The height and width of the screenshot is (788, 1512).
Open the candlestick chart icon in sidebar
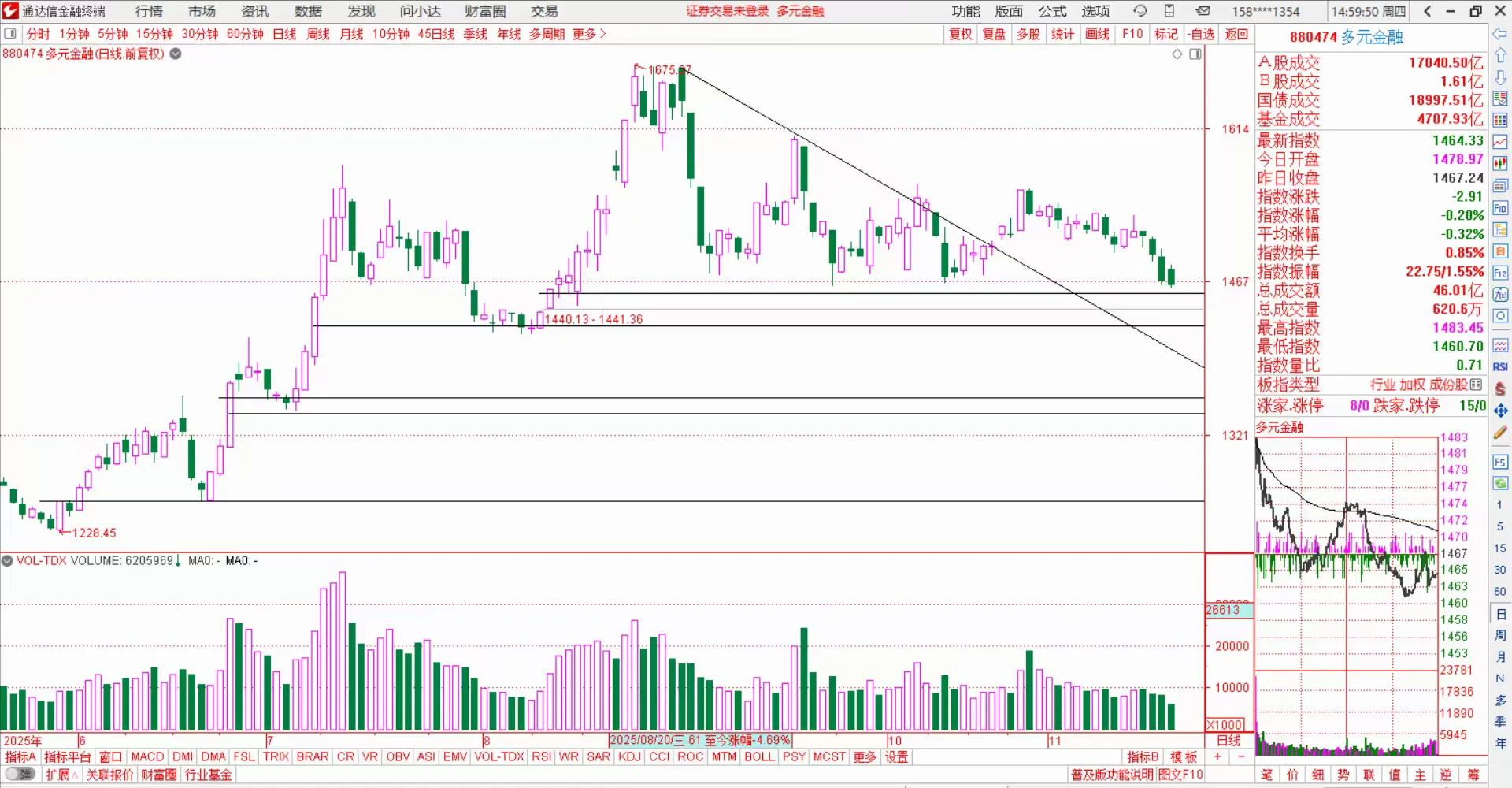(x=1500, y=164)
